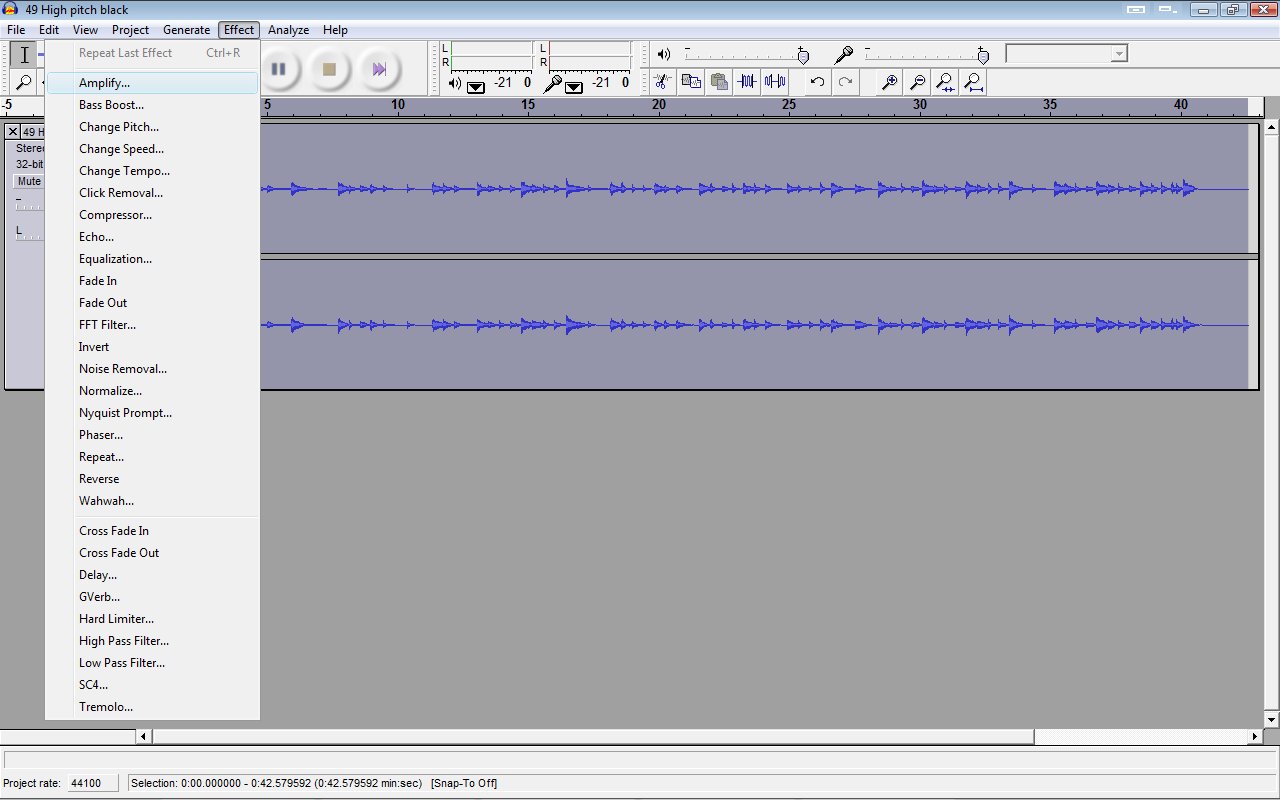
Task: Stop playback with the Stop button
Action: point(329,69)
